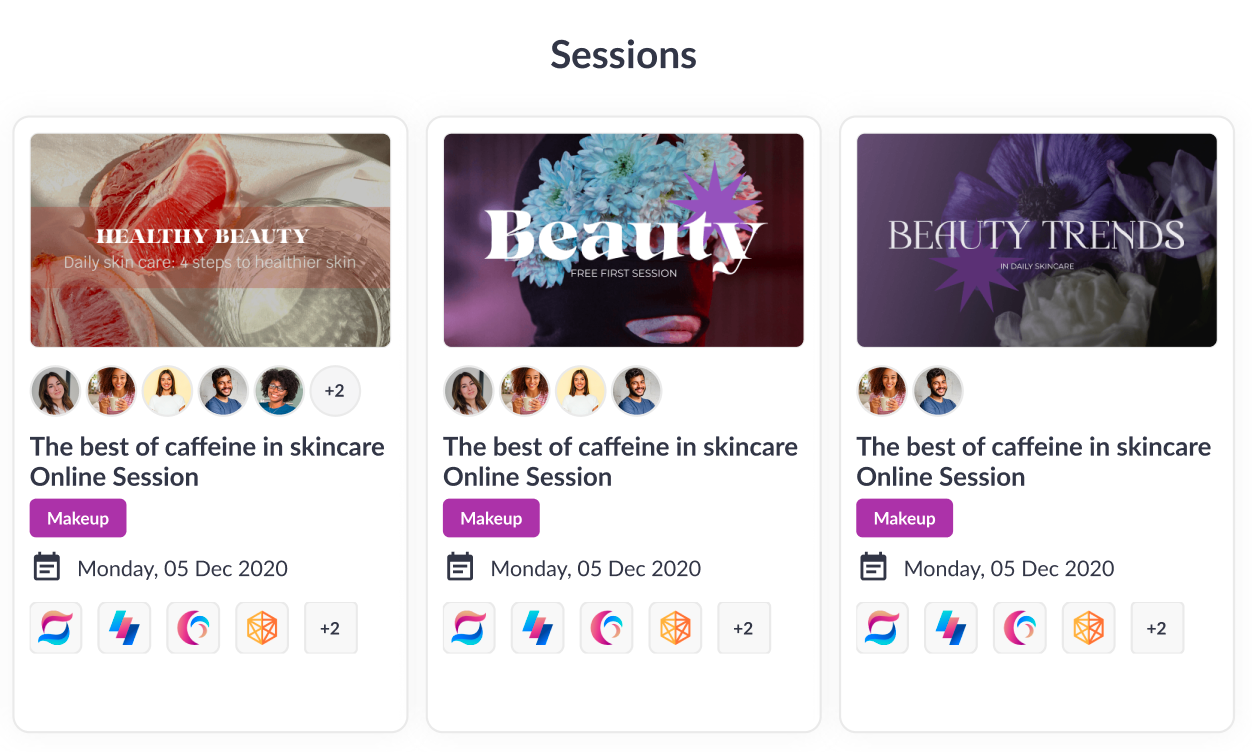Click the orange hexagon sponsor logo in the middle card
This screenshot has width=1252, height=752.
675,628
